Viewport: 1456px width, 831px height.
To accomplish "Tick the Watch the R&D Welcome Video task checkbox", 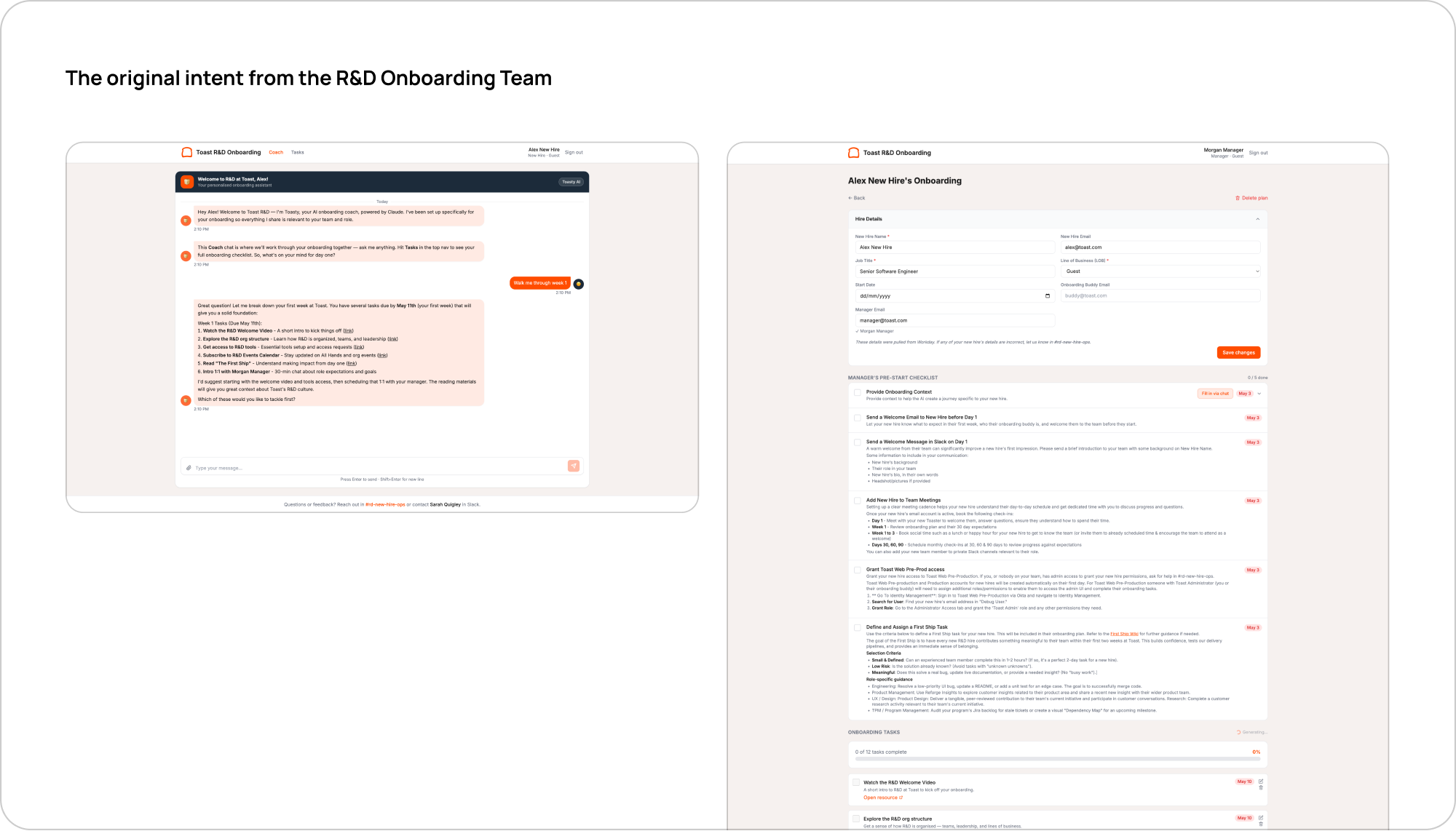I will pyautogui.click(x=857, y=782).
